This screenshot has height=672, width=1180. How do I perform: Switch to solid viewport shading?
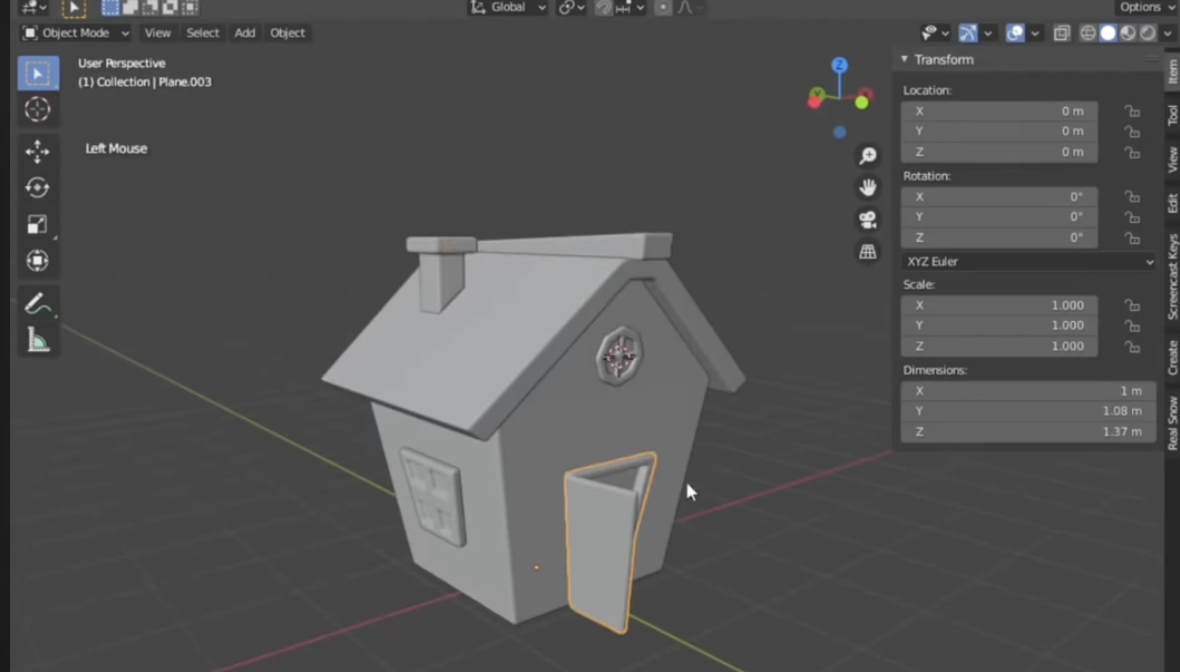pos(1108,33)
